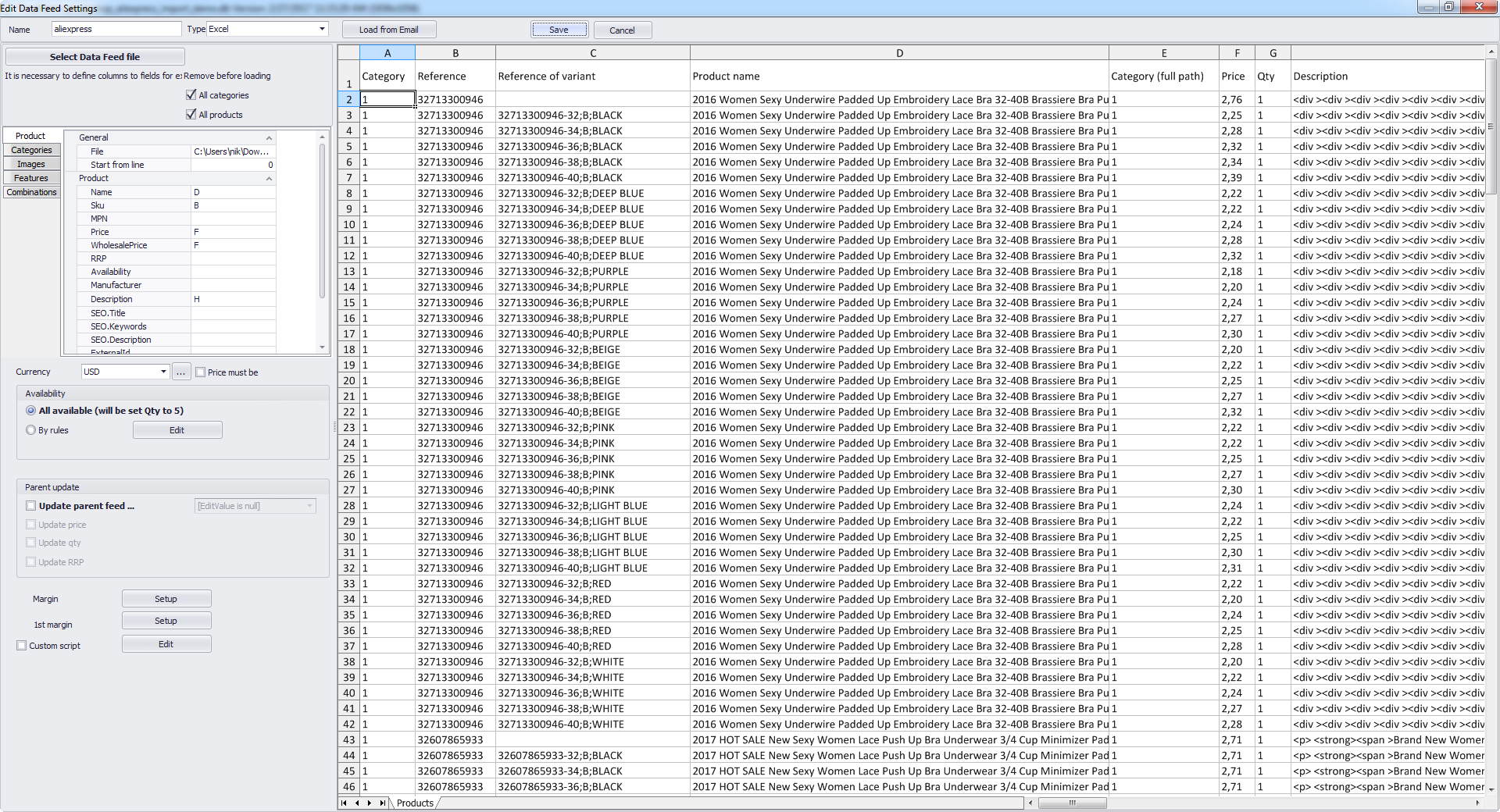Click the Start from line value field
Viewport: 1500px width, 812px height.
tap(234, 165)
